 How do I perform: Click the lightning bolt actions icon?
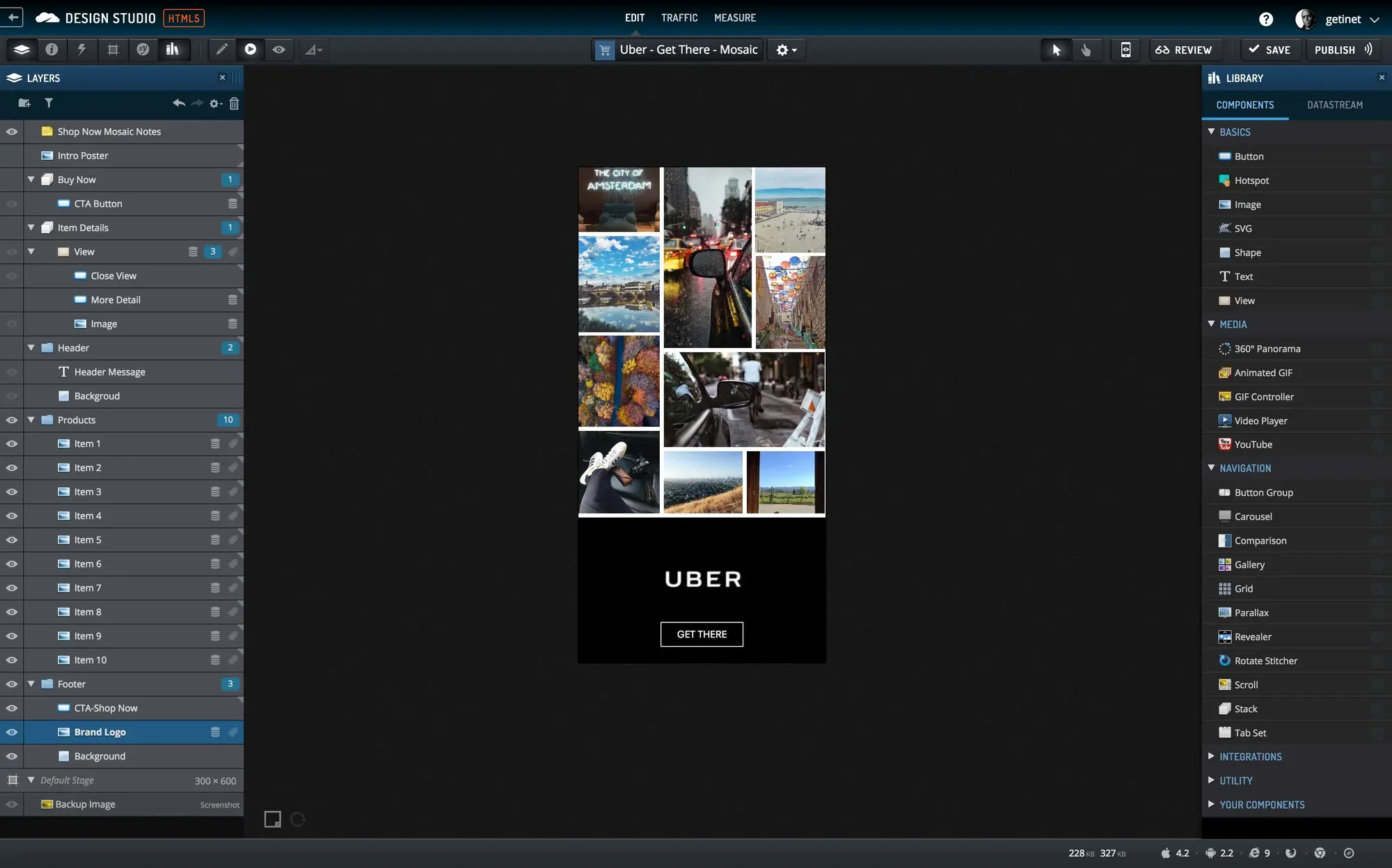pyautogui.click(x=82, y=49)
